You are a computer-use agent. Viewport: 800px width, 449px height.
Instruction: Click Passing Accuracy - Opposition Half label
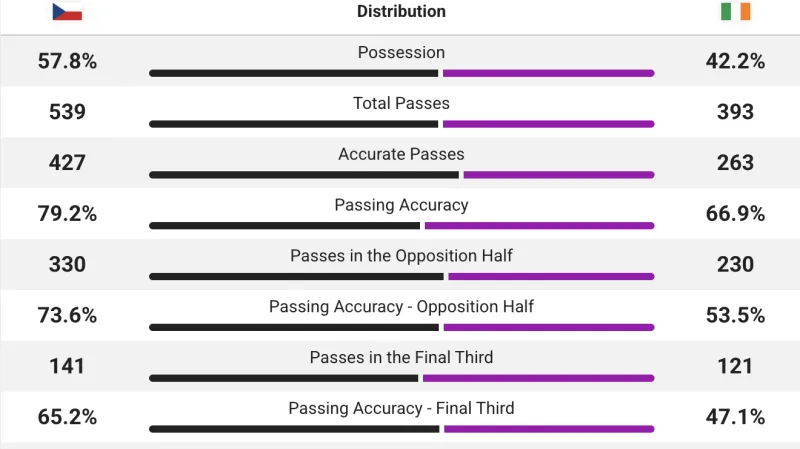pos(401,307)
